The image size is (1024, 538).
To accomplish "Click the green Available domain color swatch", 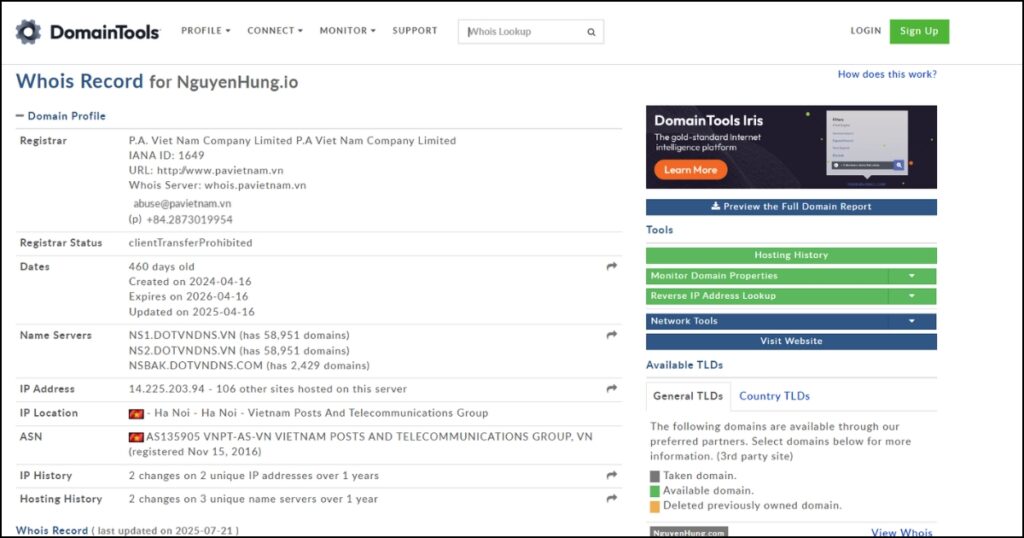I will (654, 491).
